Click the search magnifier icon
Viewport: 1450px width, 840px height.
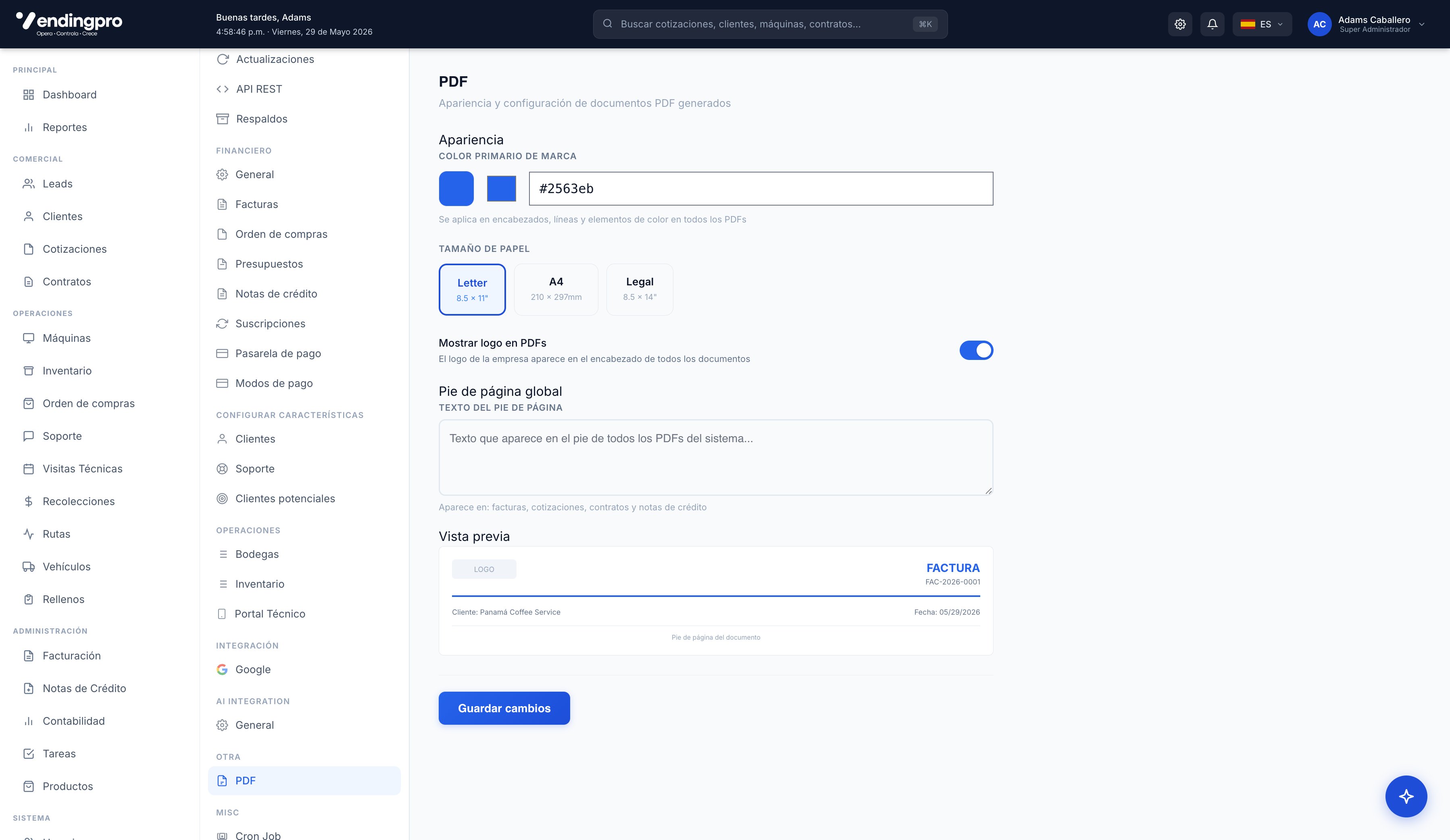pos(607,24)
